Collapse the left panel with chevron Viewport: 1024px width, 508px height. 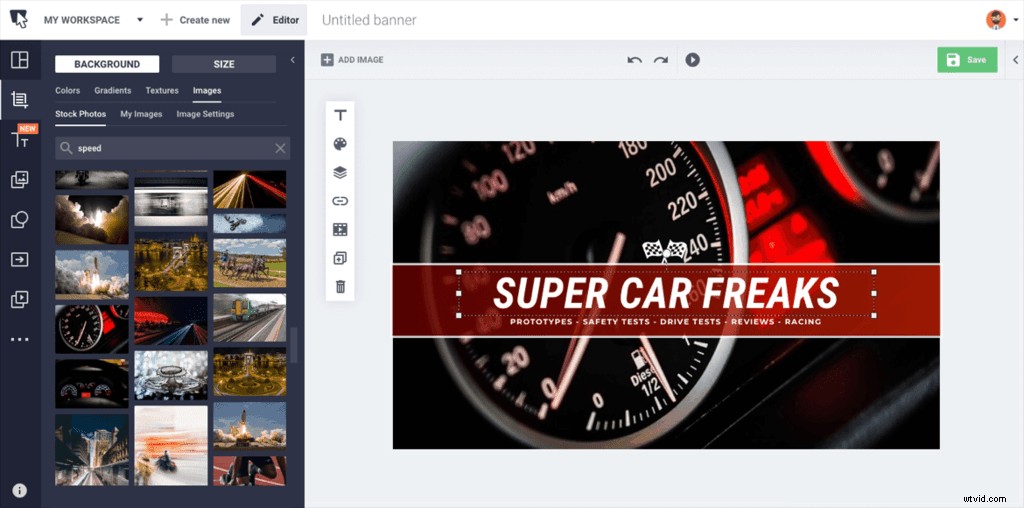pyautogui.click(x=293, y=60)
